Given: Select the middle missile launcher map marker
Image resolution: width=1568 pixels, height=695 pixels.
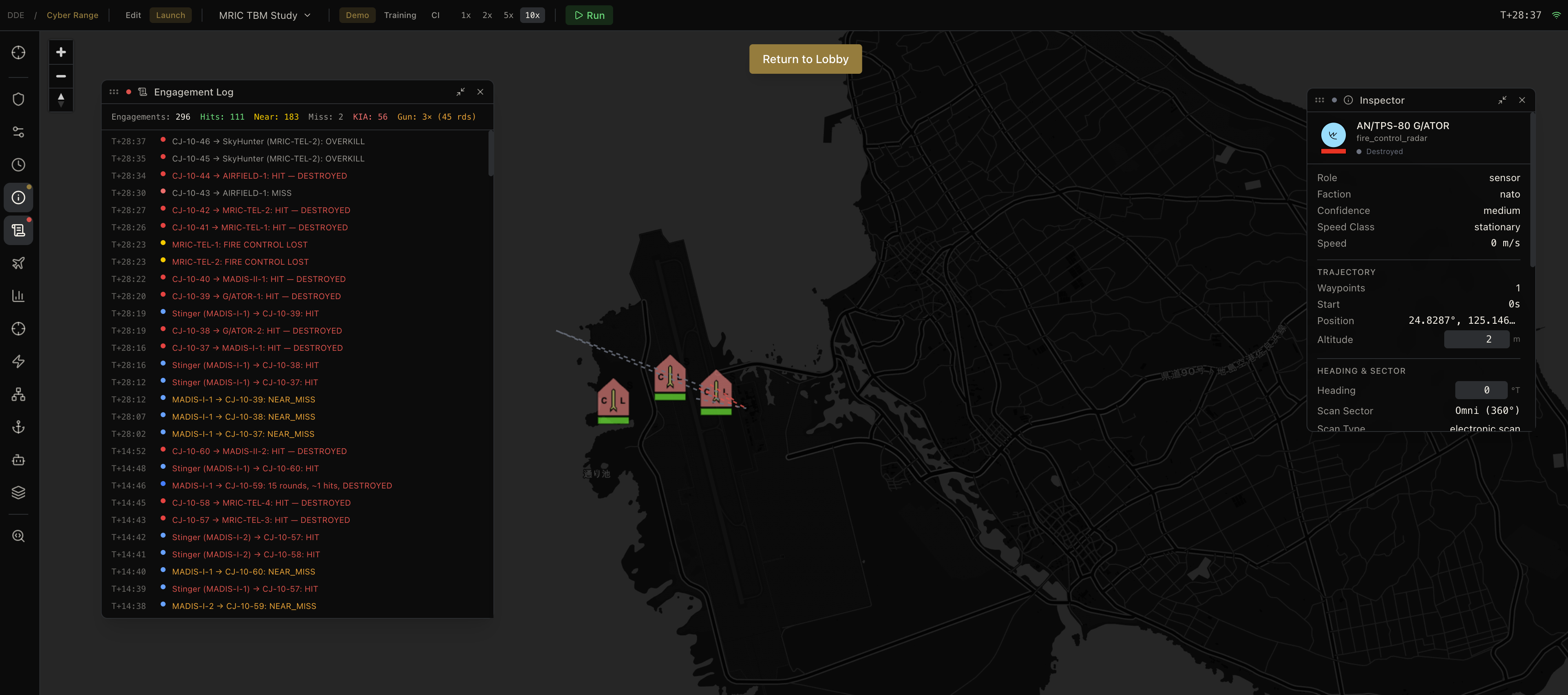Looking at the screenshot, I should (x=670, y=377).
